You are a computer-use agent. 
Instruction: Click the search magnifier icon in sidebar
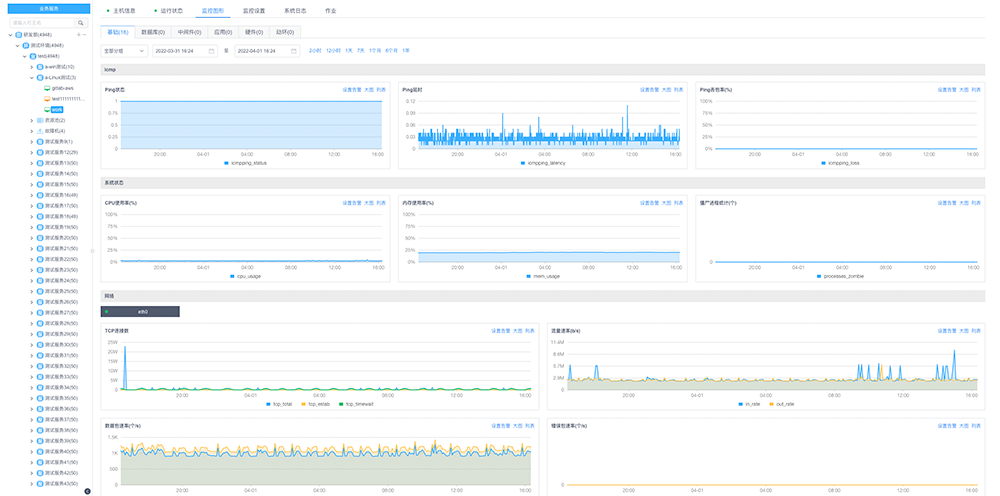(80, 22)
